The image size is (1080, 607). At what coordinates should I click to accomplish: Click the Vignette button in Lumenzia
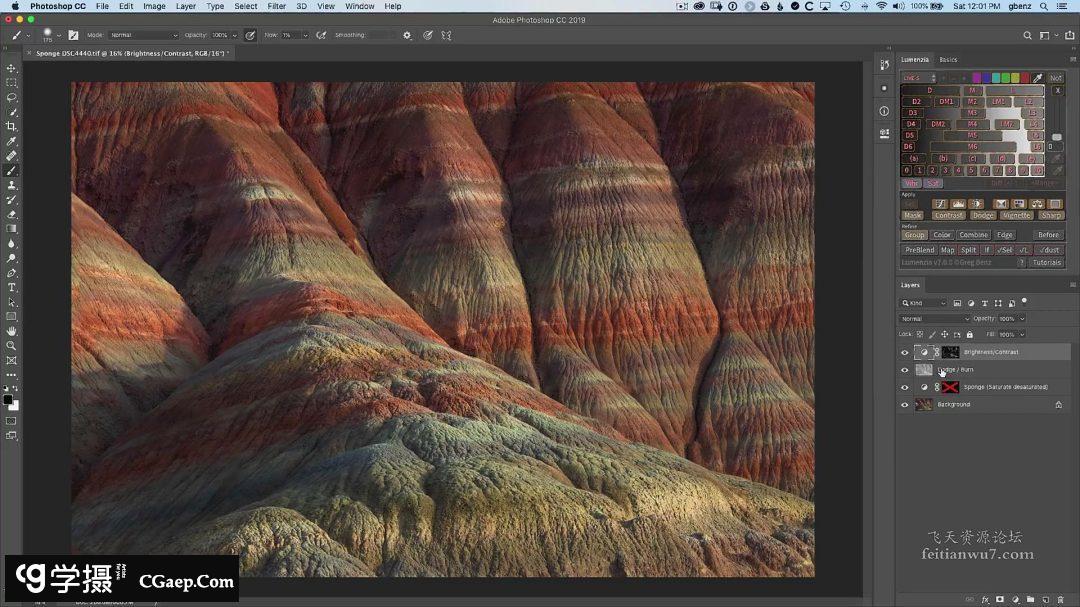coord(1016,215)
